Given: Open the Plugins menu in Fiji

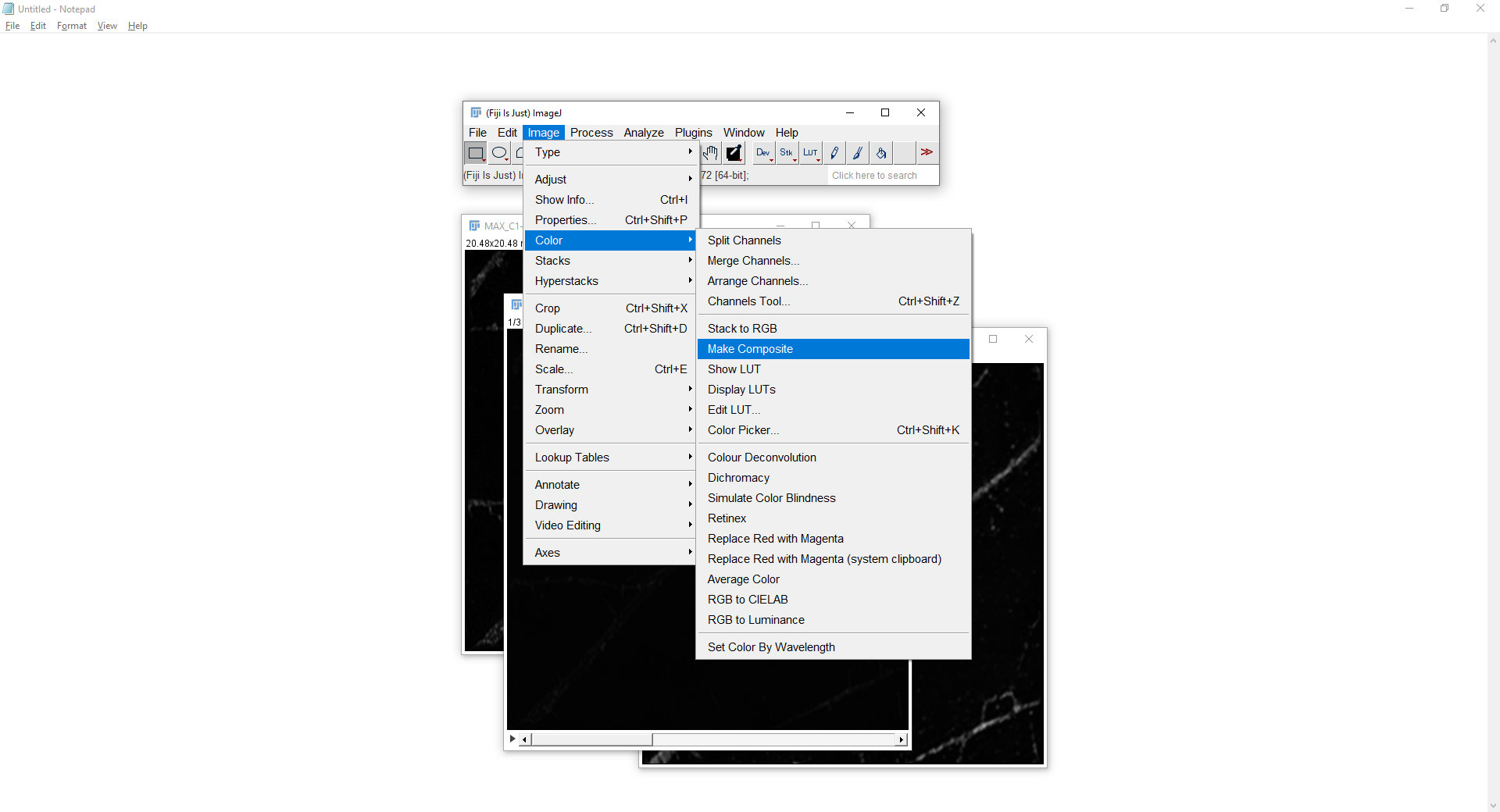Looking at the screenshot, I should [x=694, y=133].
